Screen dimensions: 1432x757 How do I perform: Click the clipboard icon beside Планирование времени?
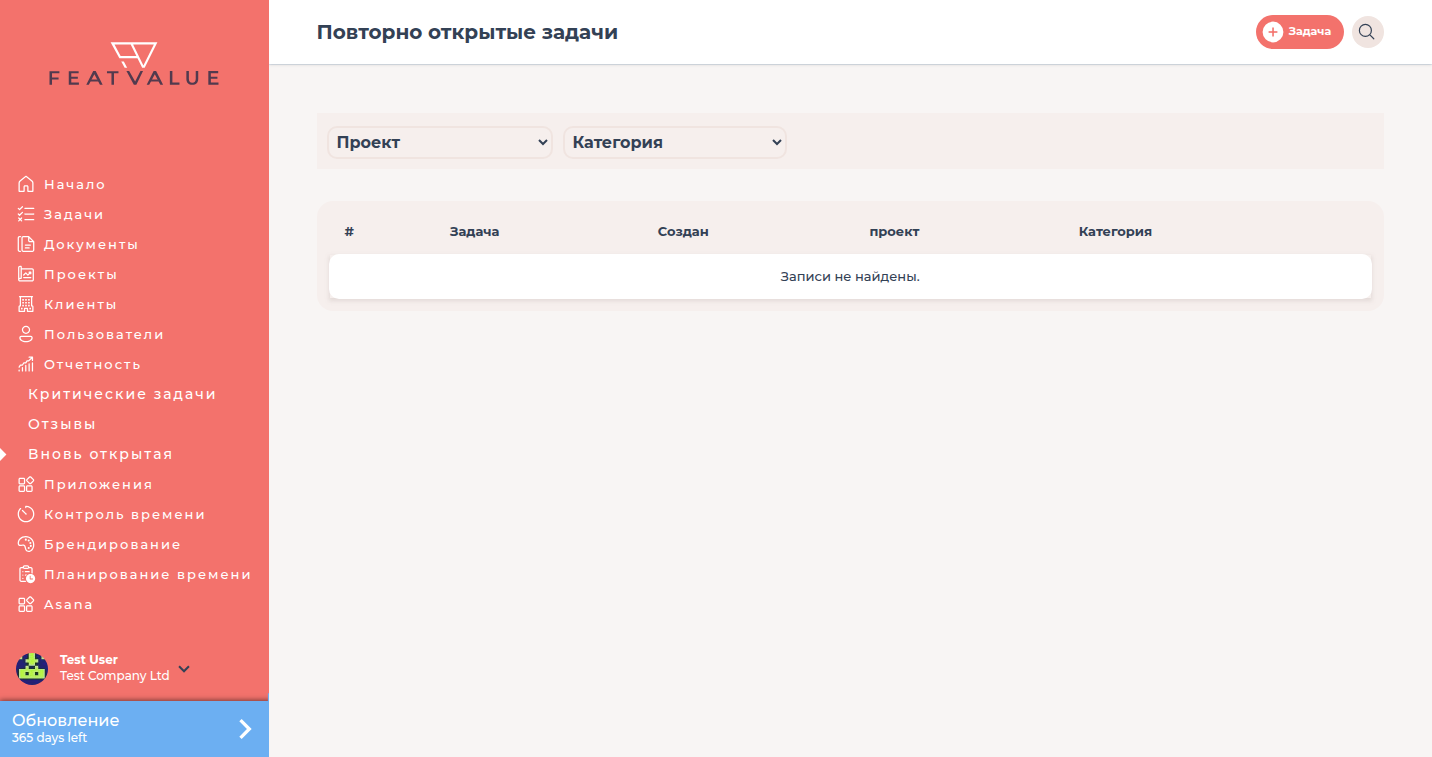[x=26, y=574]
